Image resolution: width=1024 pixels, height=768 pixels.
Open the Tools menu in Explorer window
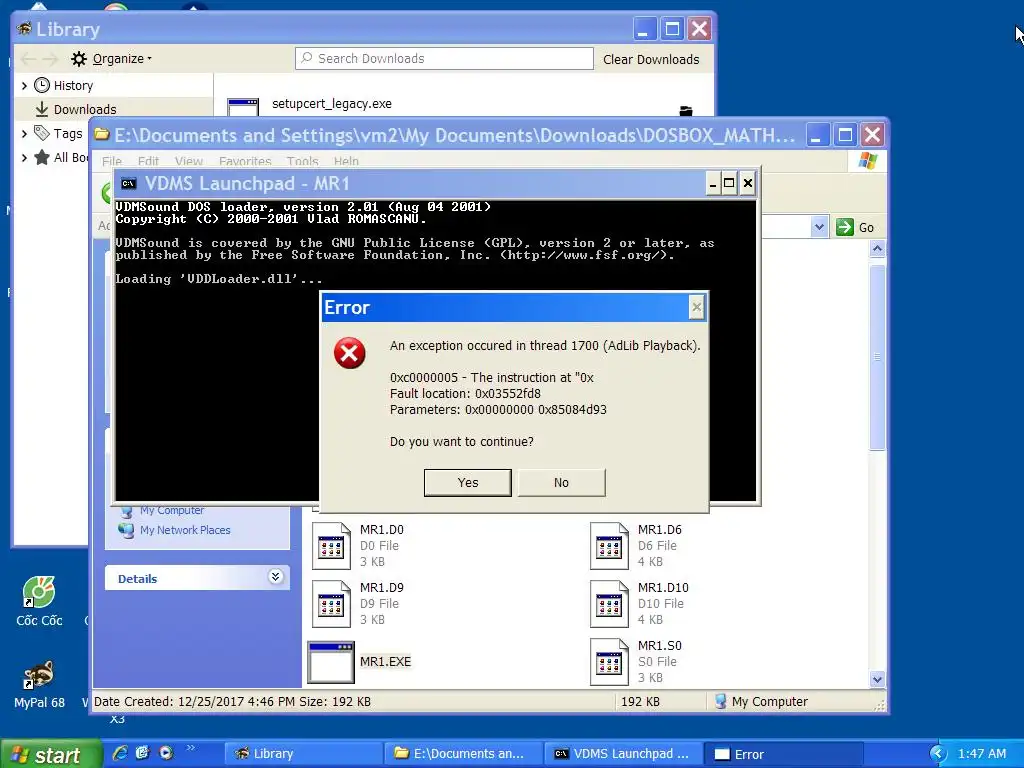[x=302, y=161]
